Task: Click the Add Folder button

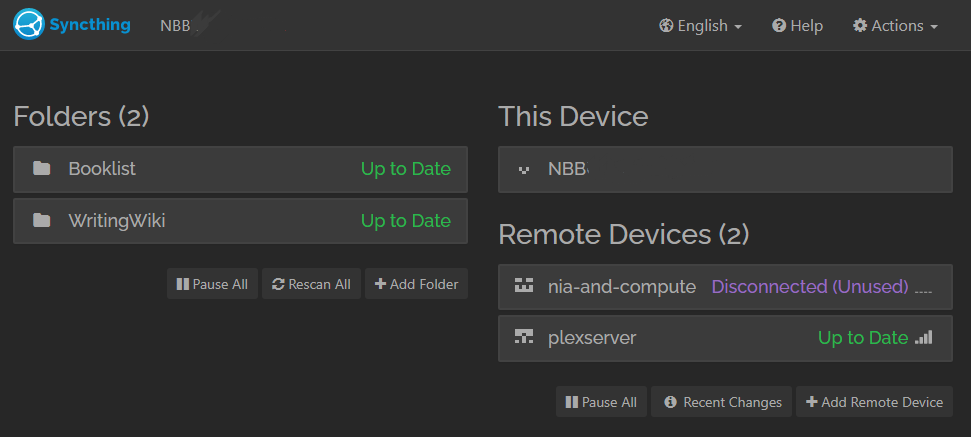Action: [x=416, y=284]
